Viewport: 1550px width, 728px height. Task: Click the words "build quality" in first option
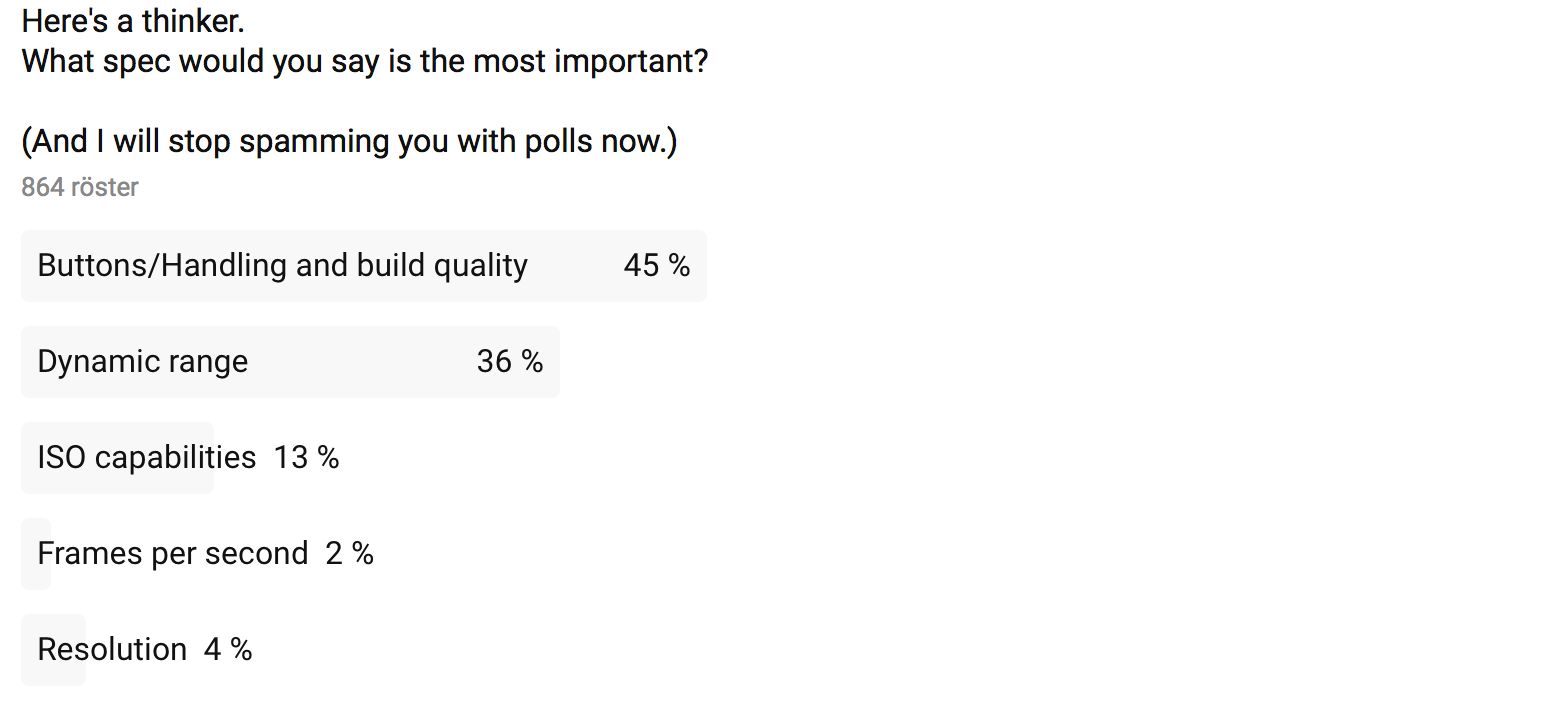[442, 265]
